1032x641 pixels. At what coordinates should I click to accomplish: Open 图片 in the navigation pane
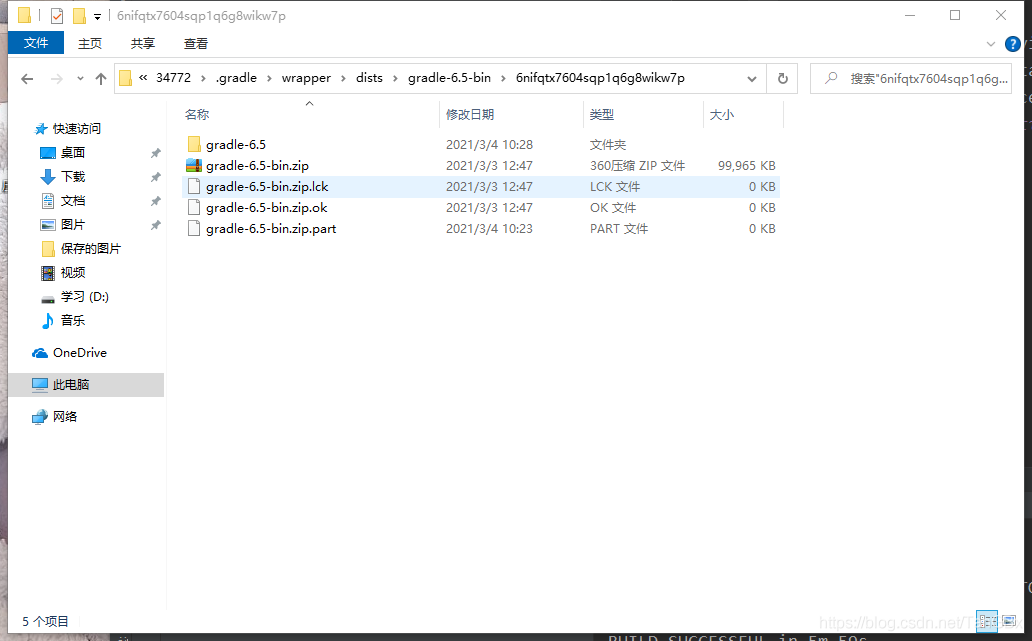coord(72,224)
